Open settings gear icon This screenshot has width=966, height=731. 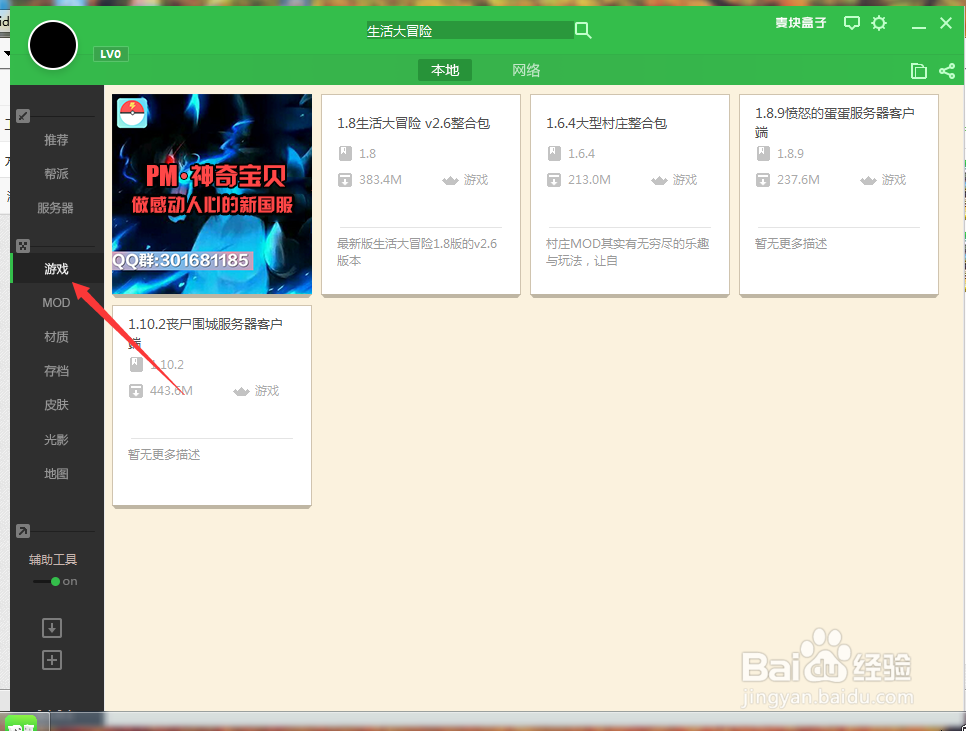879,23
